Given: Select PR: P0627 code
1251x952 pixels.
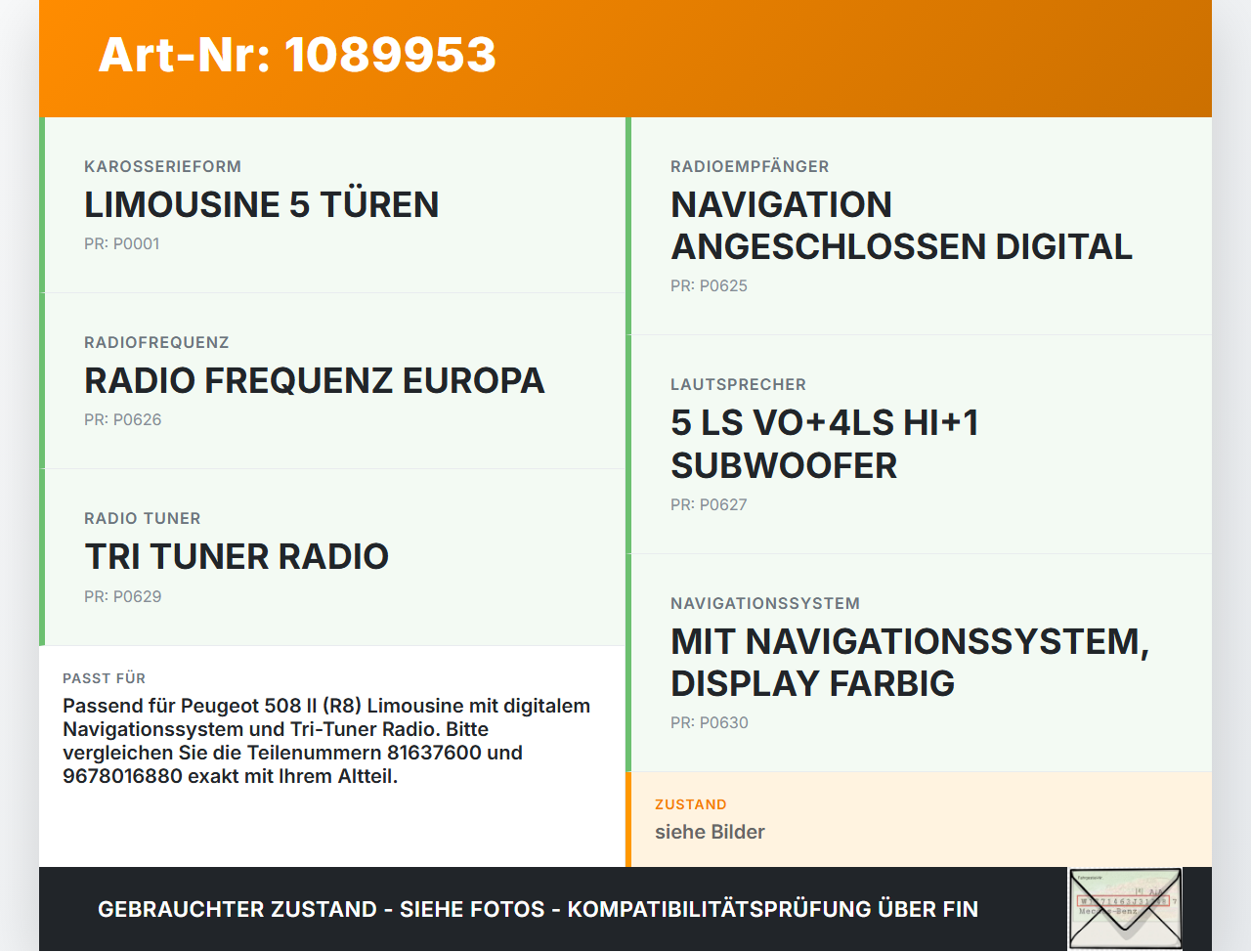Looking at the screenshot, I should [x=709, y=505].
